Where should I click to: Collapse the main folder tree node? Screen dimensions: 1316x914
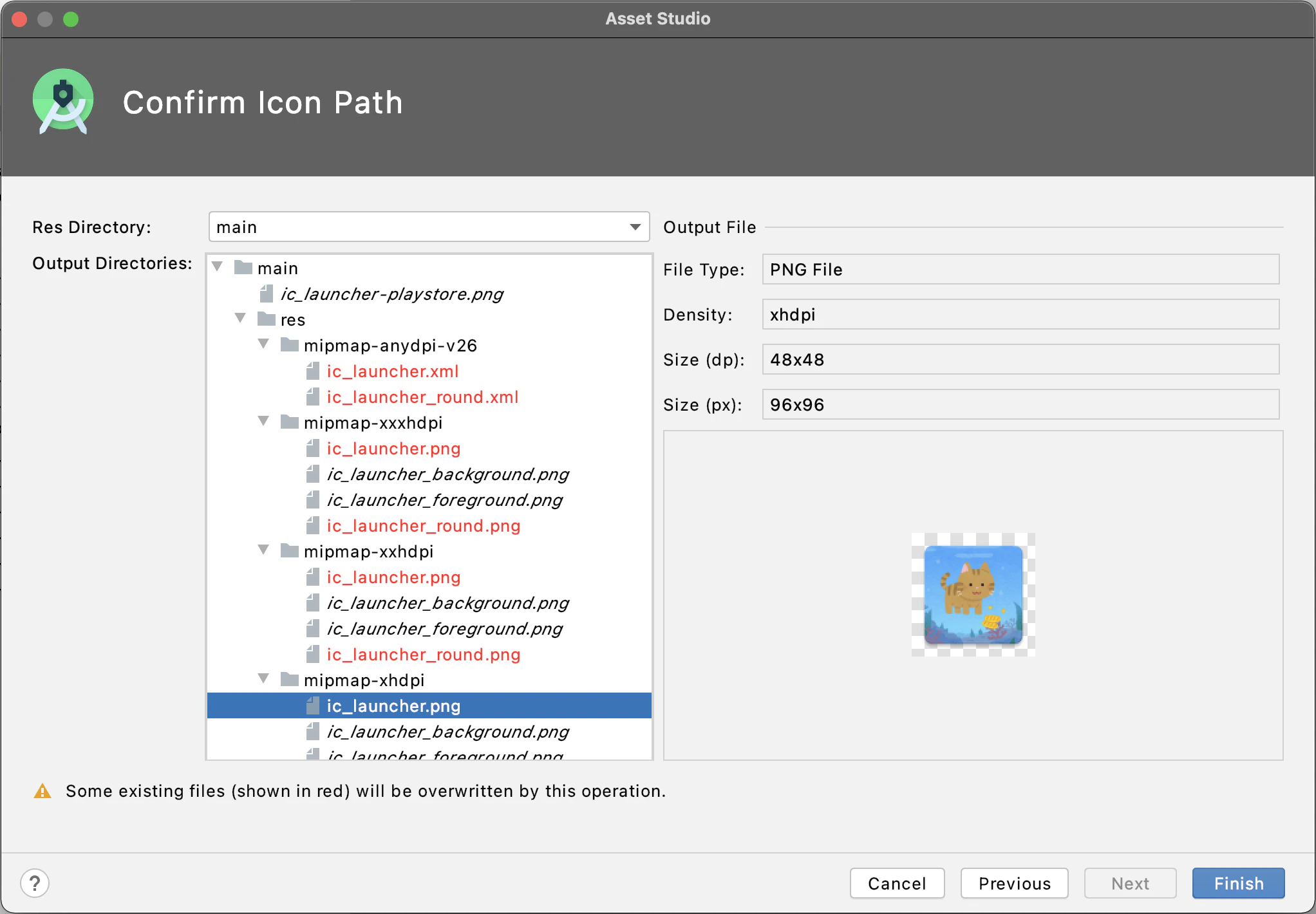pos(218,266)
